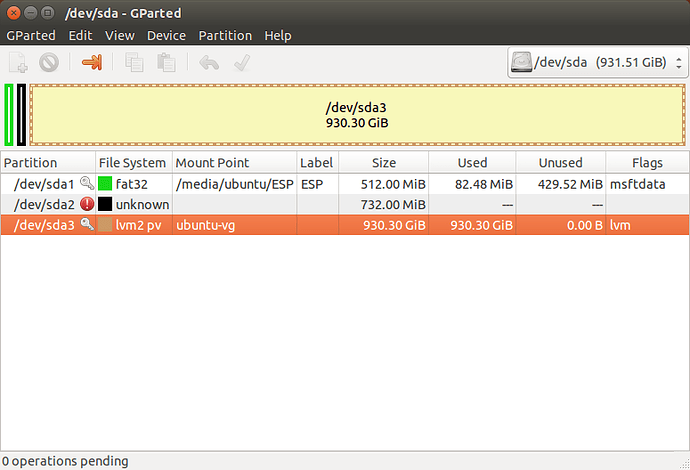The width and height of the screenshot is (690, 470).
Task: Close the GParted window
Action: 14,13
